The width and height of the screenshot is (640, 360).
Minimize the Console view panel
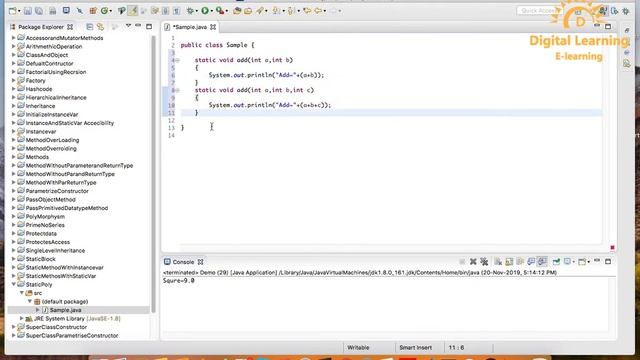(597, 261)
